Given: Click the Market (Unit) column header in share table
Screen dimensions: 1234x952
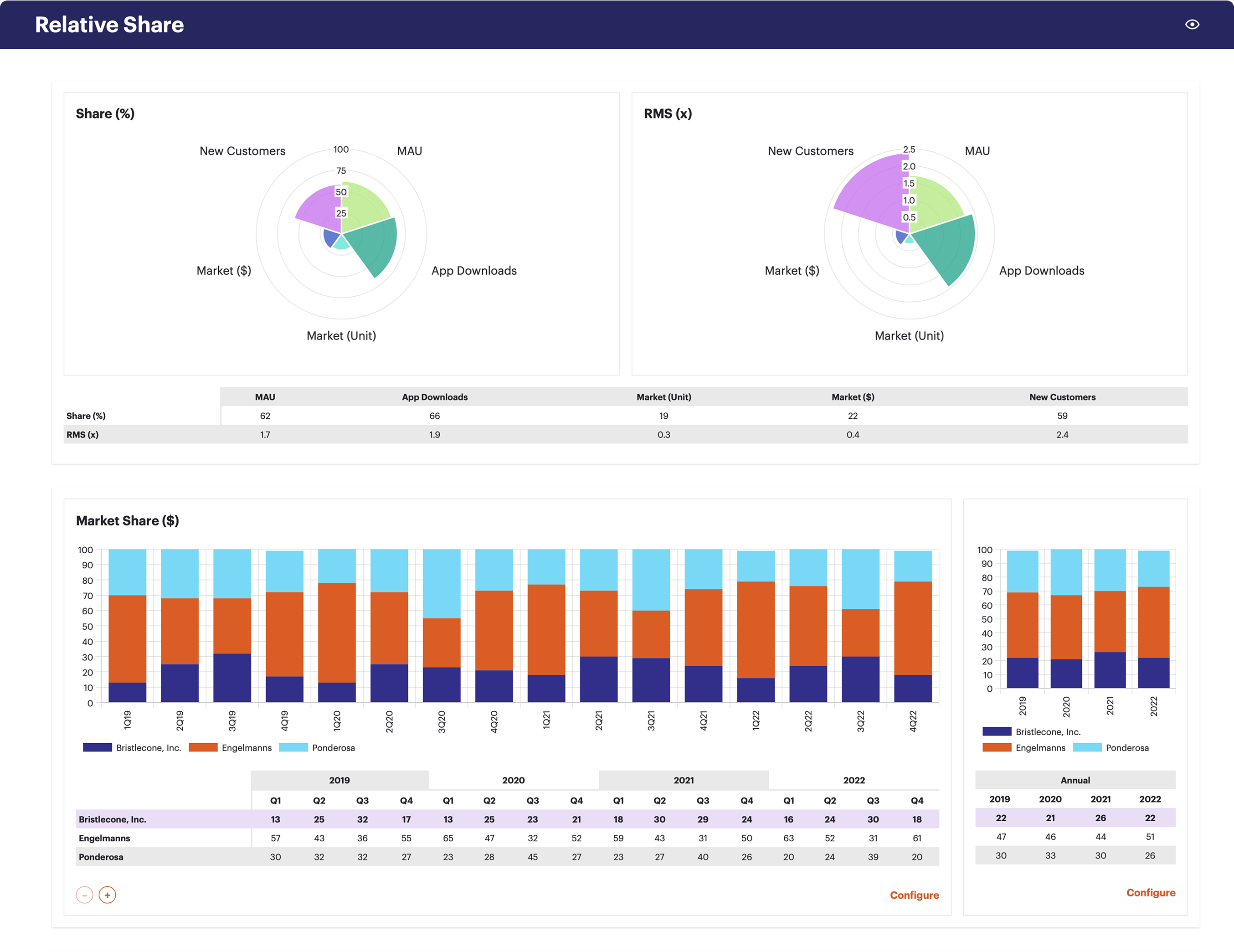Looking at the screenshot, I should 664,397.
